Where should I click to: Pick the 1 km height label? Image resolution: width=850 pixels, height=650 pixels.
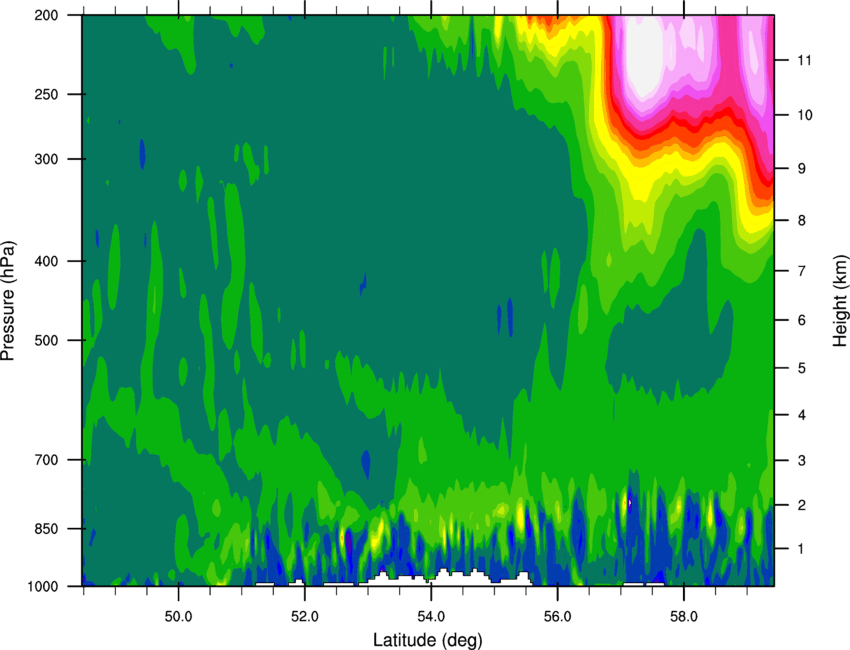802,549
